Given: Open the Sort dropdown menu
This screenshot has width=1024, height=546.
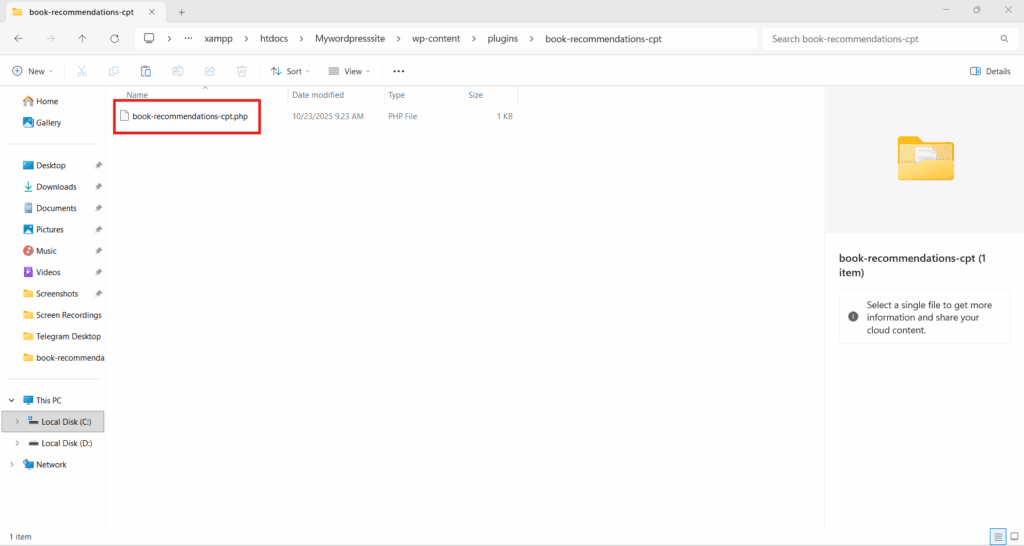Looking at the screenshot, I should coord(291,71).
